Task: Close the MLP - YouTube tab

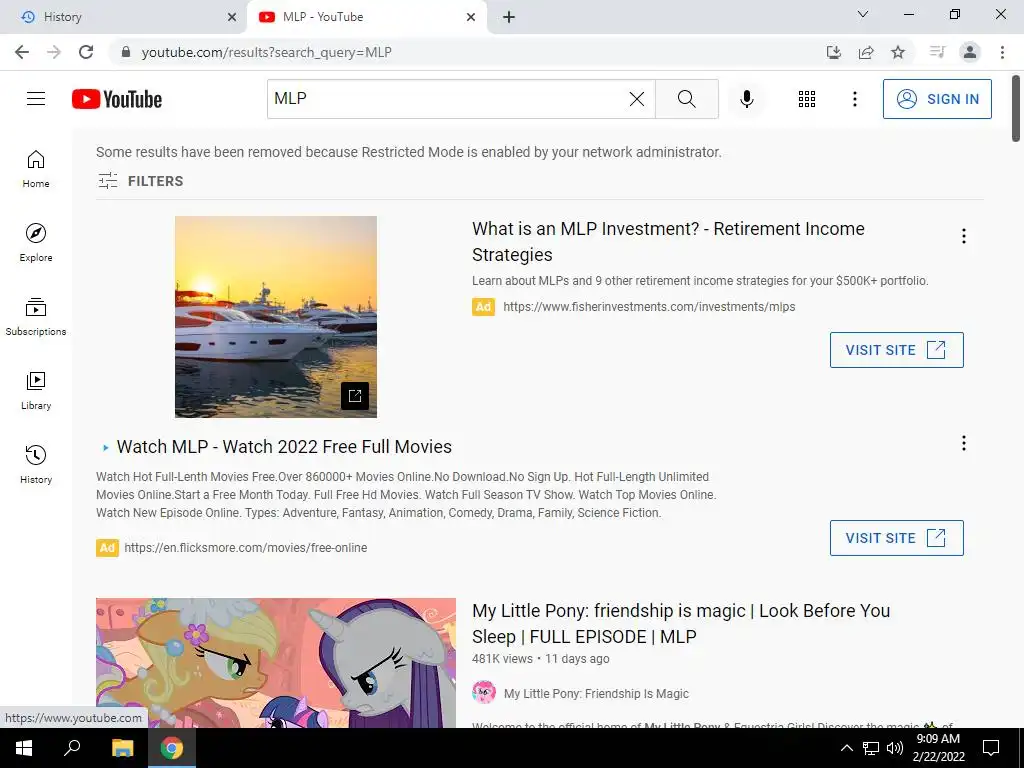Action: [x=471, y=17]
